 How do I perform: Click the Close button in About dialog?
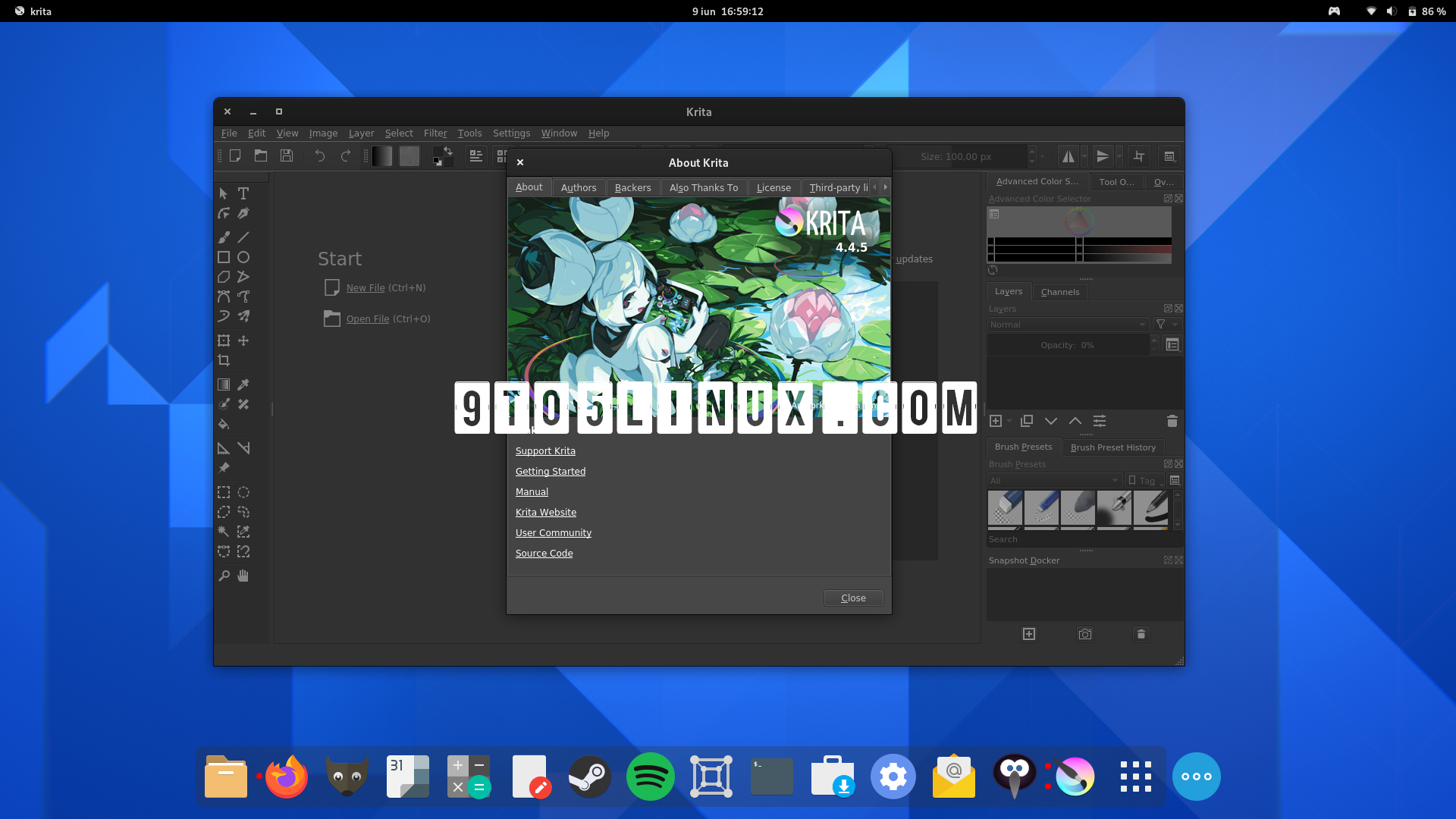[853, 598]
